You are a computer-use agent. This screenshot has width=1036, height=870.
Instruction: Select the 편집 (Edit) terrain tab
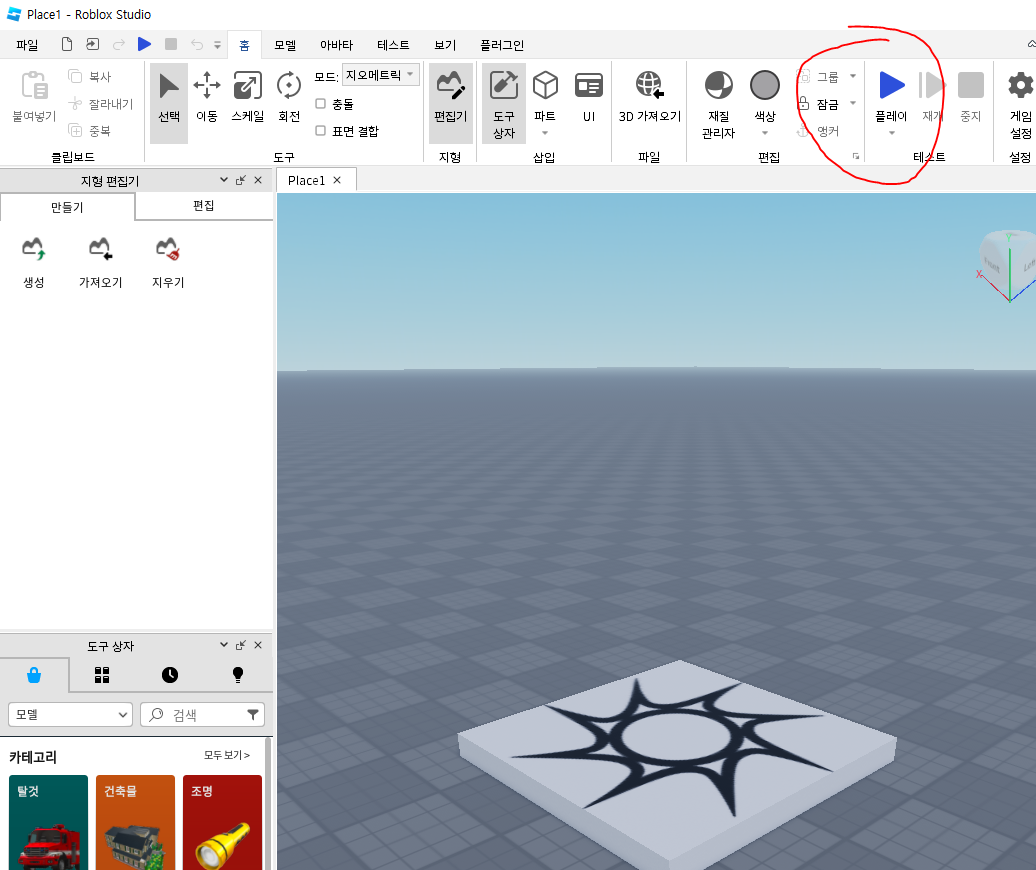pos(204,206)
